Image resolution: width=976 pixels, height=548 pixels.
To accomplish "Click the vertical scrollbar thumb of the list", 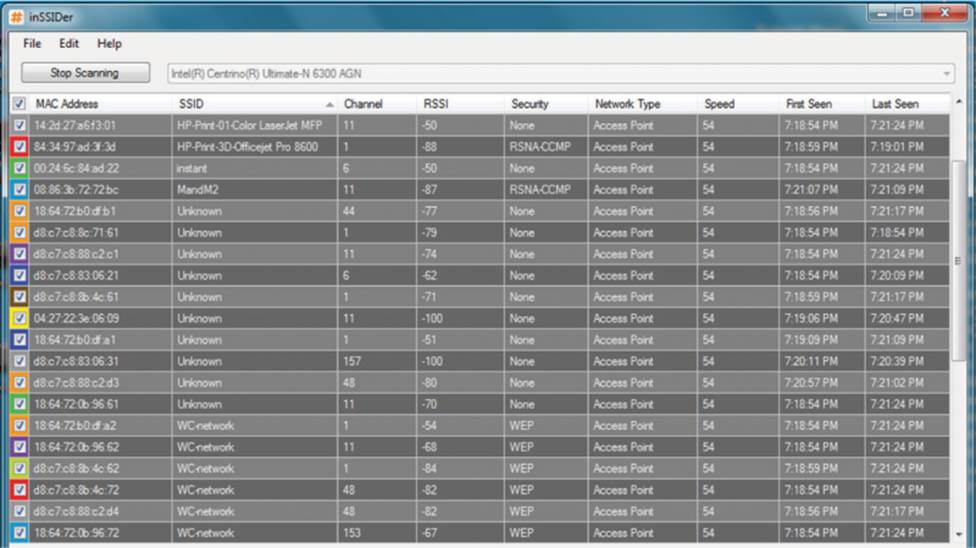I will click(958, 260).
